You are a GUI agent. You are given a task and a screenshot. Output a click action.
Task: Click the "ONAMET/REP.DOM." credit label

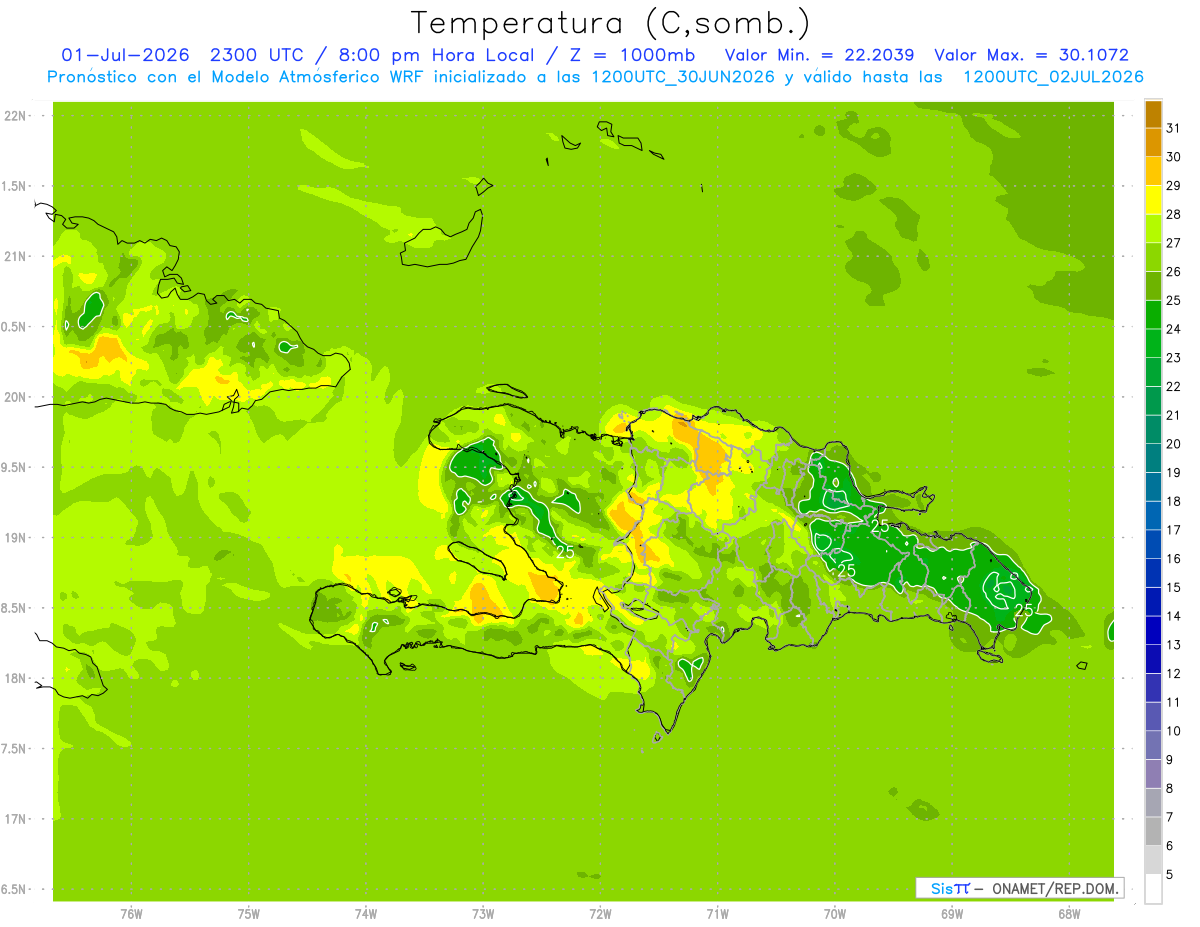(1054, 888)
